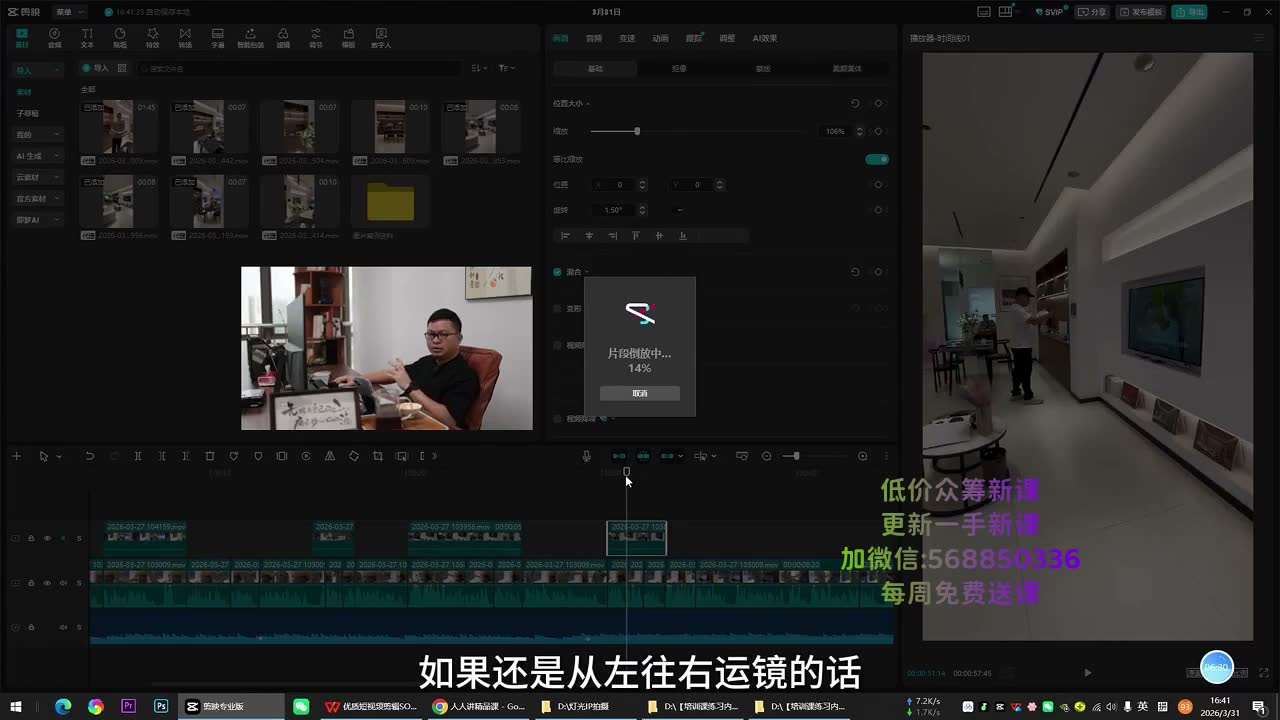Click the 导入 import button above media grid
1280x720 pixels.
click(95, 68)
